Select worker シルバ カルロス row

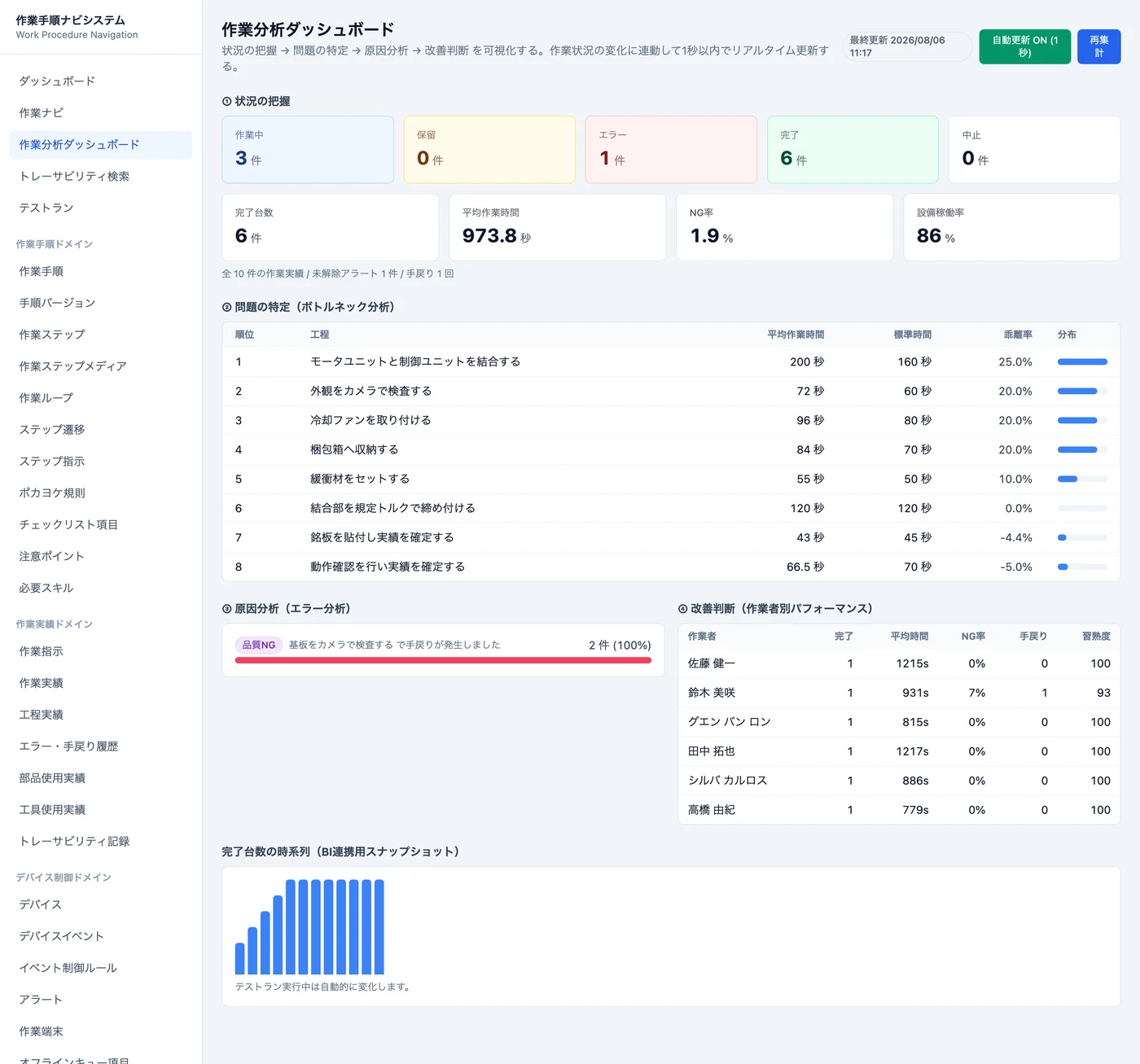pyautogui.click(x=899, y=781)
